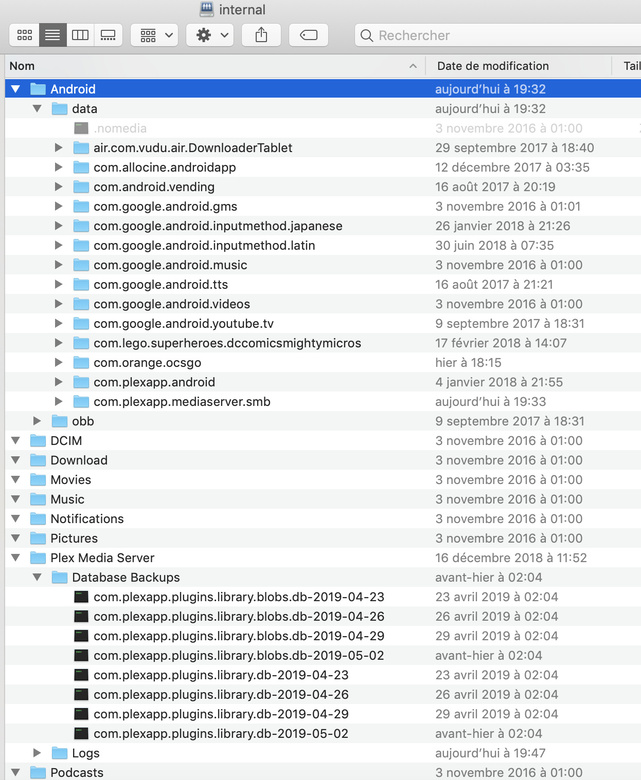Select the DCIM folder icon
Viewport: 641px width, 780px height.
[x=38, y=441]
